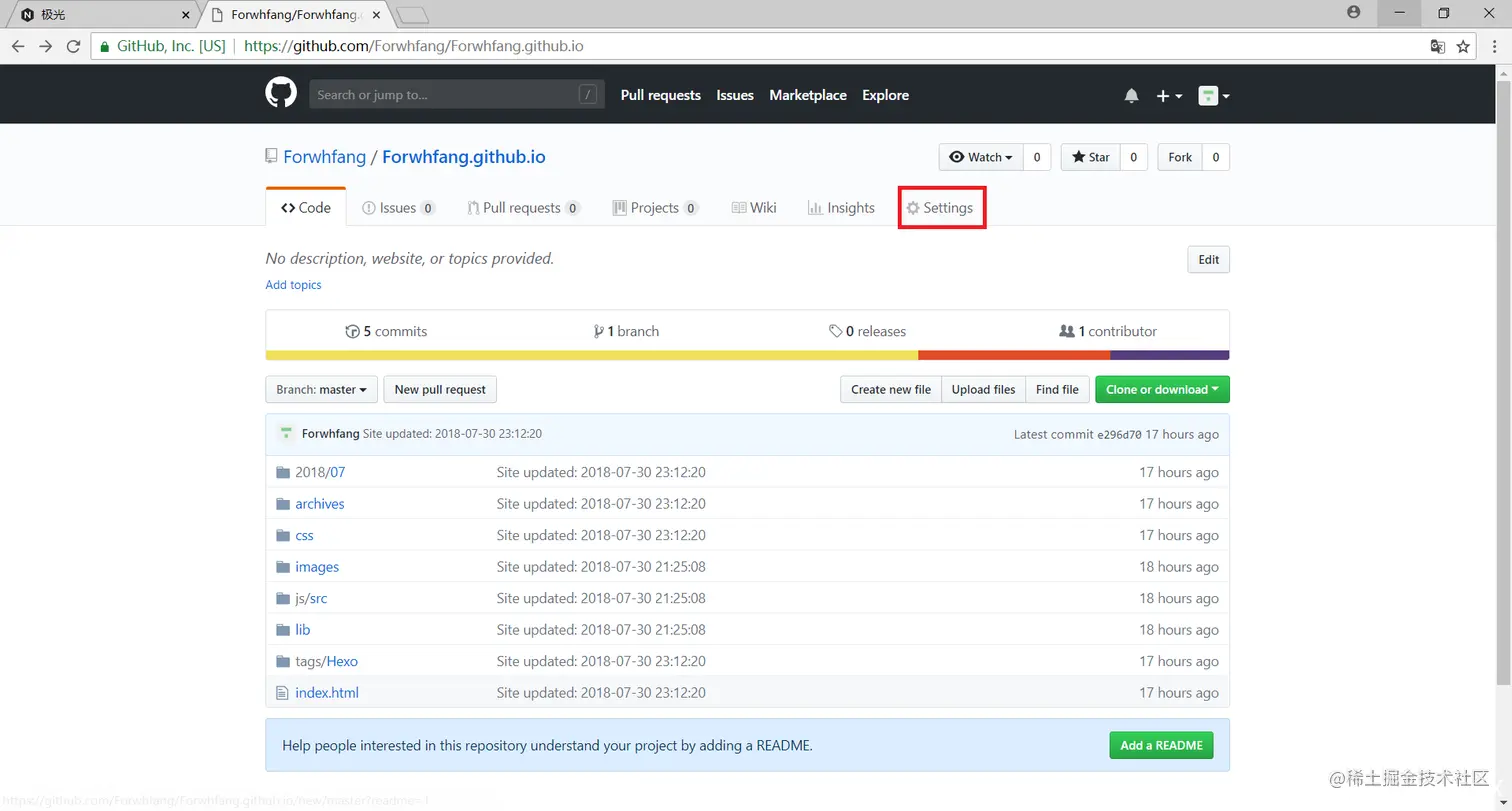This screenshot has height=811, width=1512.
Task: Click the Add a README button
Action: coord(1161,745)
